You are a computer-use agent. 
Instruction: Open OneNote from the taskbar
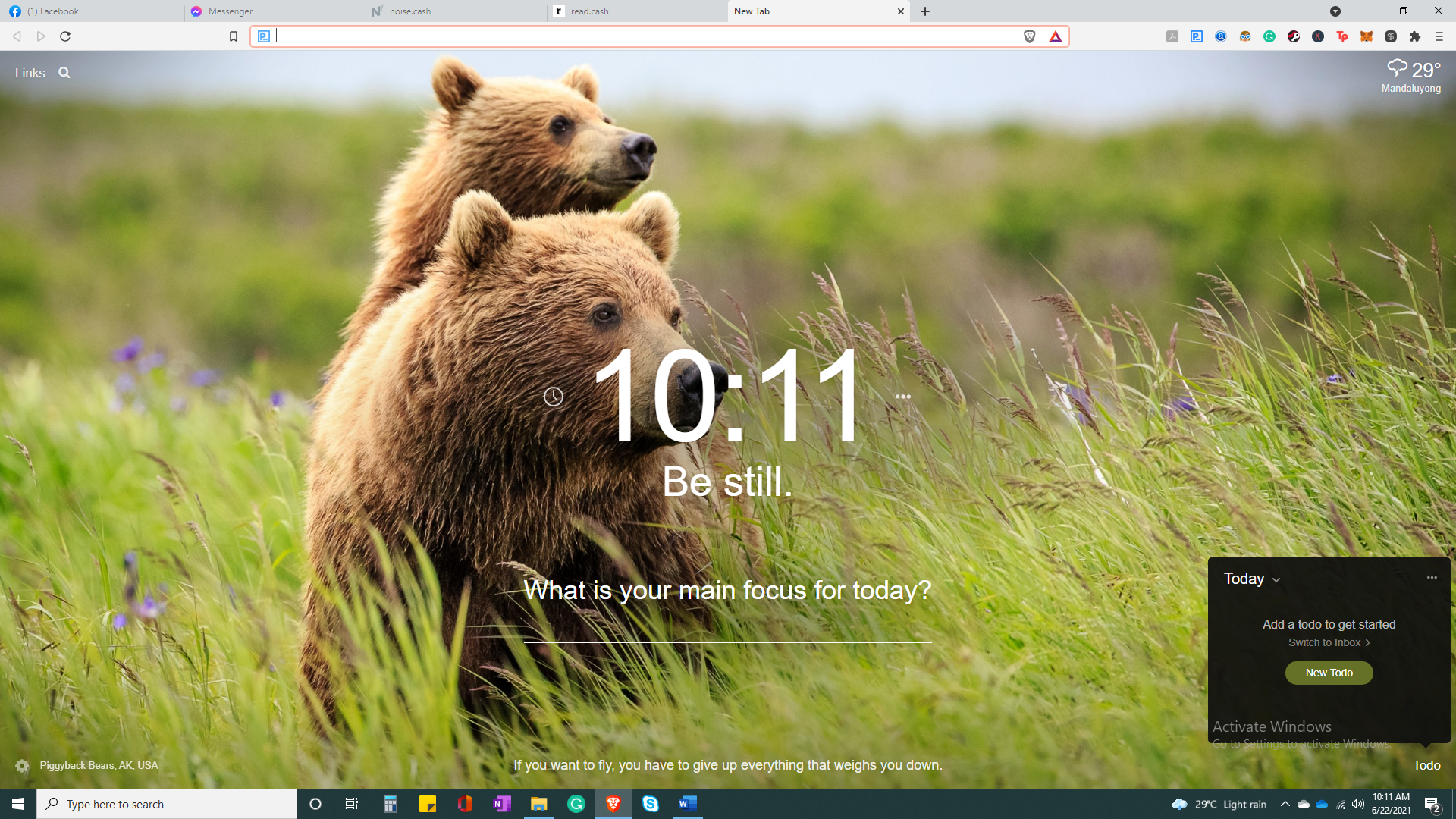pos(502,804)
